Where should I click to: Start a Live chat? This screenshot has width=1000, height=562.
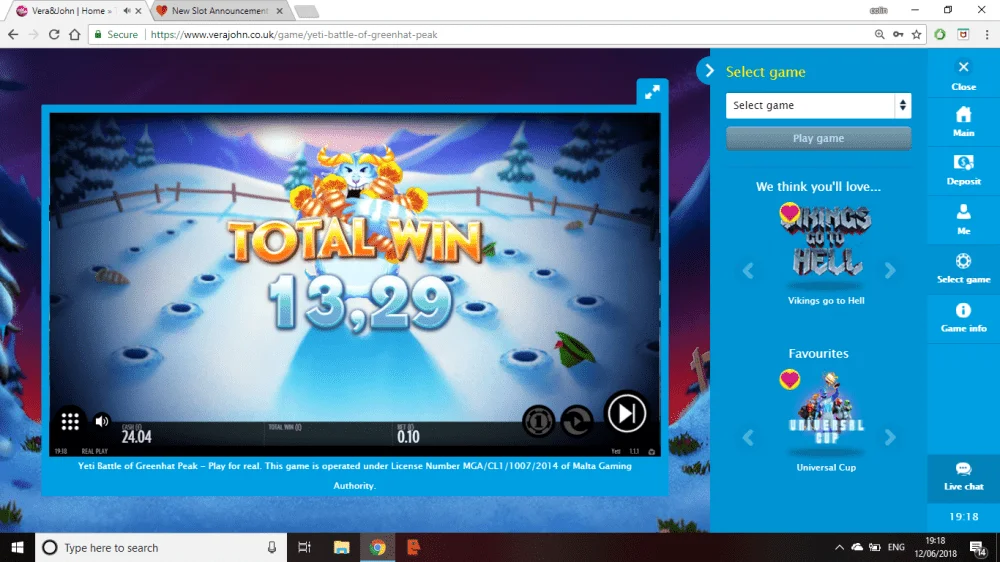[964, 476]
